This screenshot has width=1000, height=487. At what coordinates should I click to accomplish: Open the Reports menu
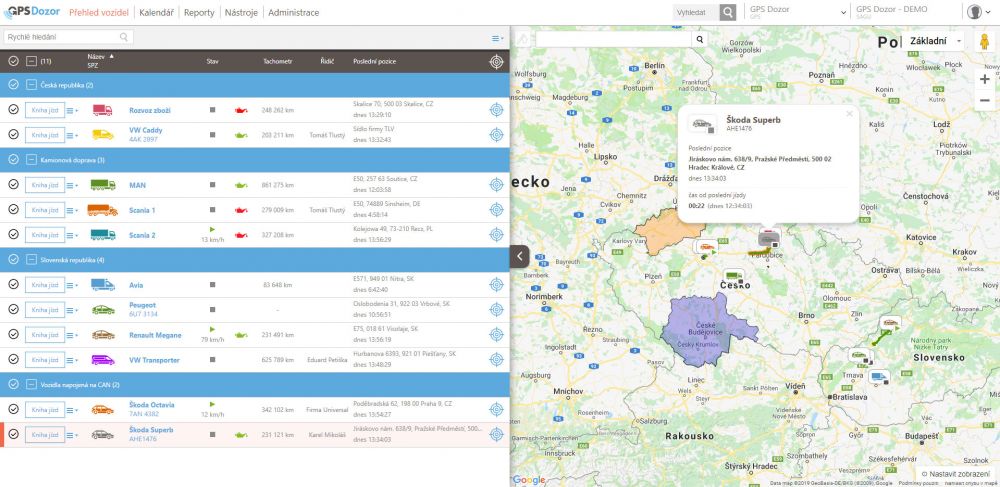coord(199,13)
